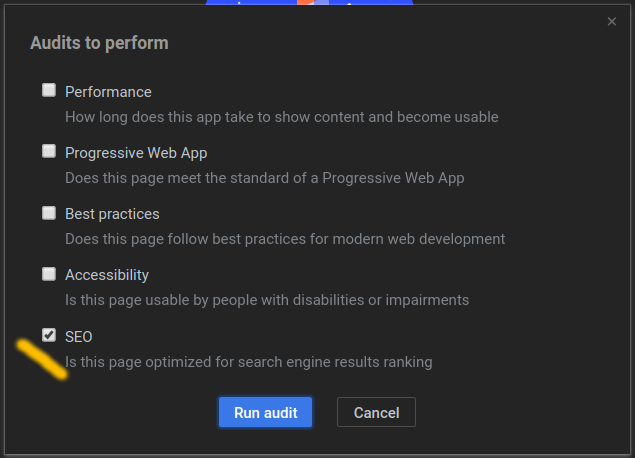Click the Audits to perform heading
Image resolution: width=635 pixels, height=458 pixels.
coord(99,43)
